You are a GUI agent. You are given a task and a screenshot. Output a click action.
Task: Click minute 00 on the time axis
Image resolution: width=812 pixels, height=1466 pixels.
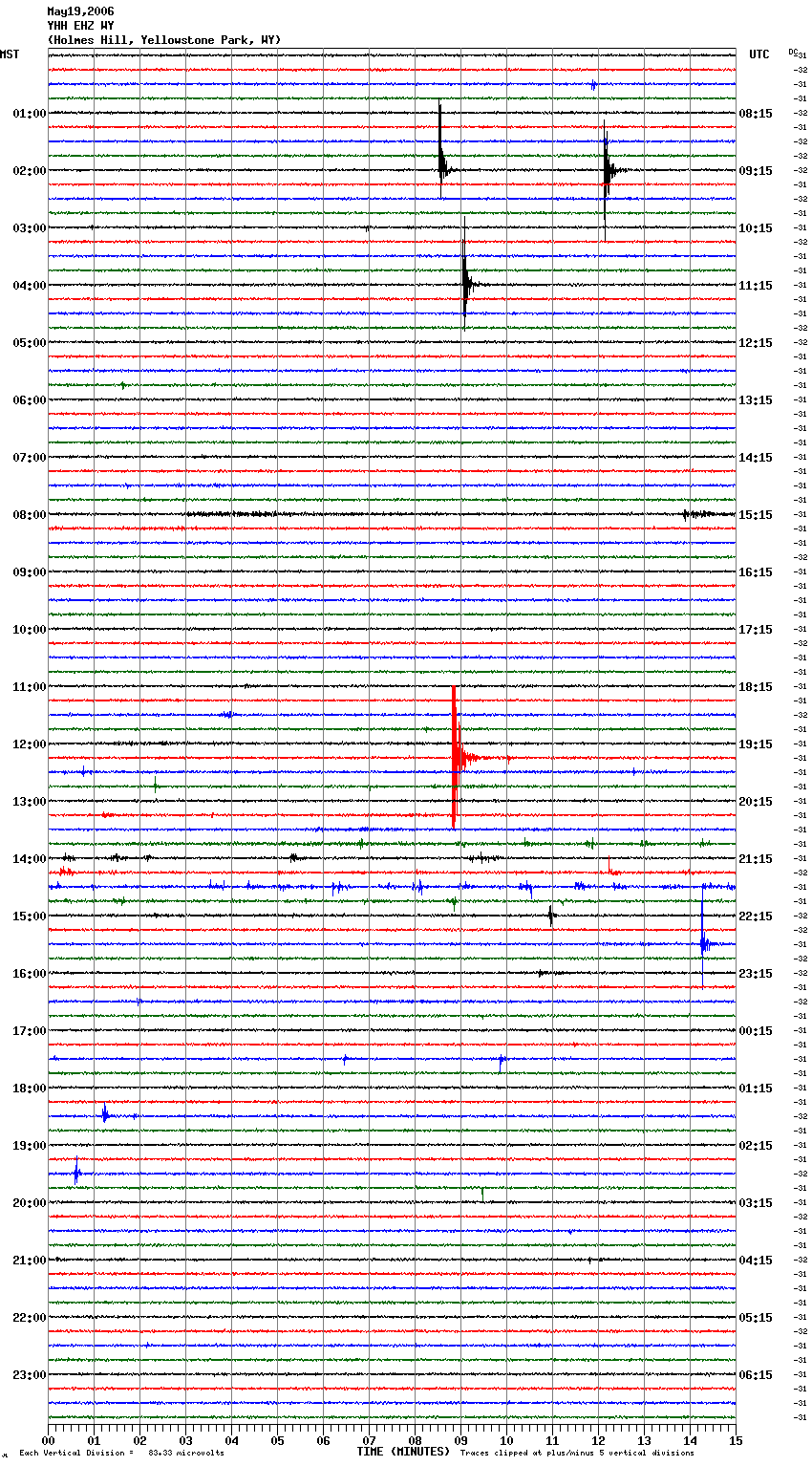point(49,1440)
